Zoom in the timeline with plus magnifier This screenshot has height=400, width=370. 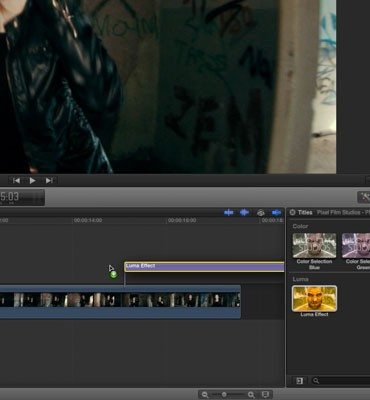pos(251,395)
